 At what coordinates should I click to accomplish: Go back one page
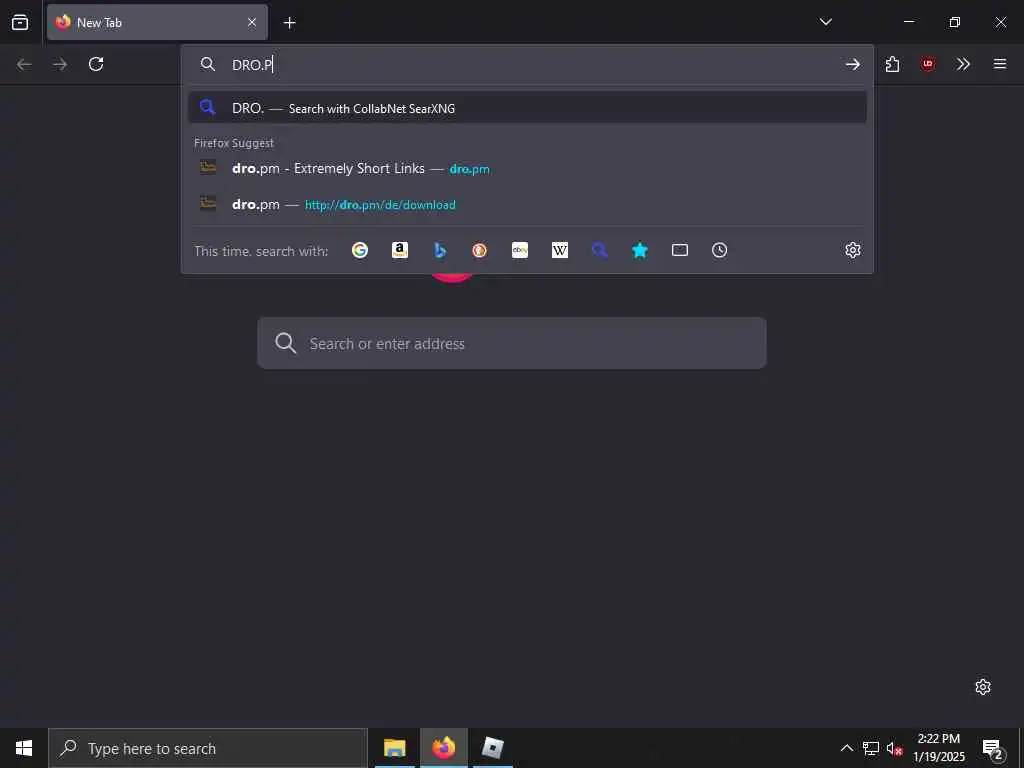point(24,64)
